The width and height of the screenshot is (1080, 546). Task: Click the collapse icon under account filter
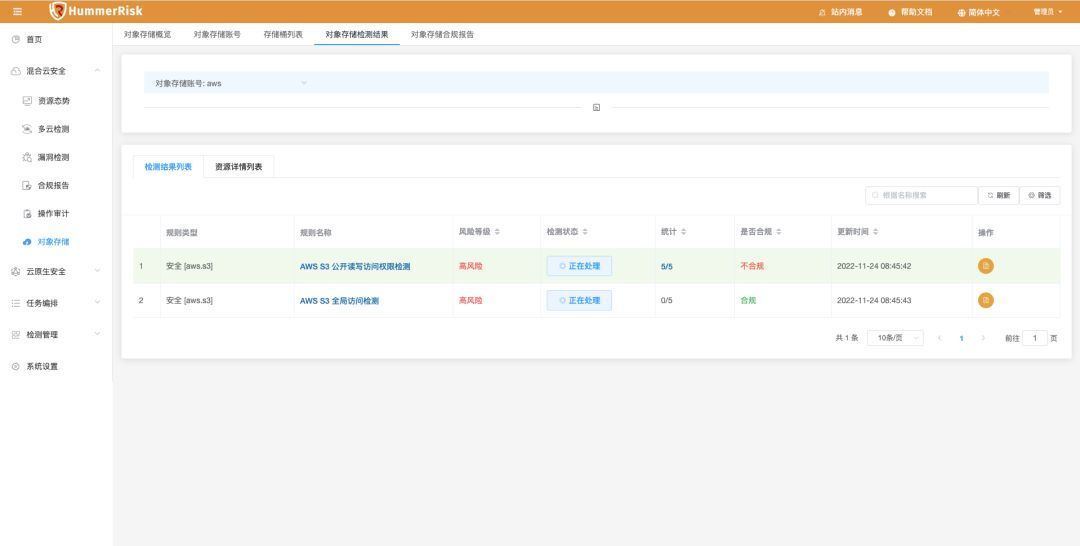tap(596, 107)
